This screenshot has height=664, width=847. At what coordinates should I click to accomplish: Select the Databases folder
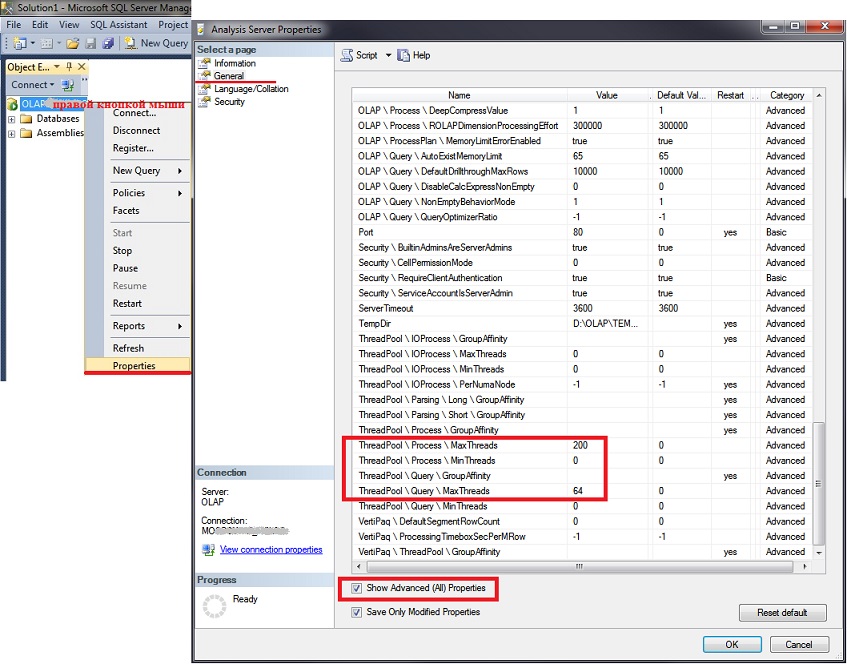coord(50,119)
